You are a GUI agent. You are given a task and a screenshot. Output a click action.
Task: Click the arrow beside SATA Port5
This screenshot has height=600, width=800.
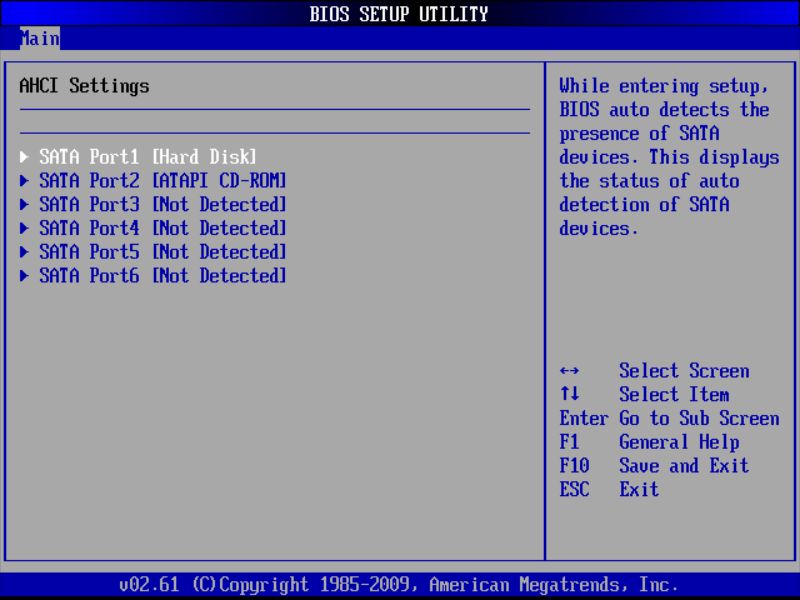pos(24,252)
